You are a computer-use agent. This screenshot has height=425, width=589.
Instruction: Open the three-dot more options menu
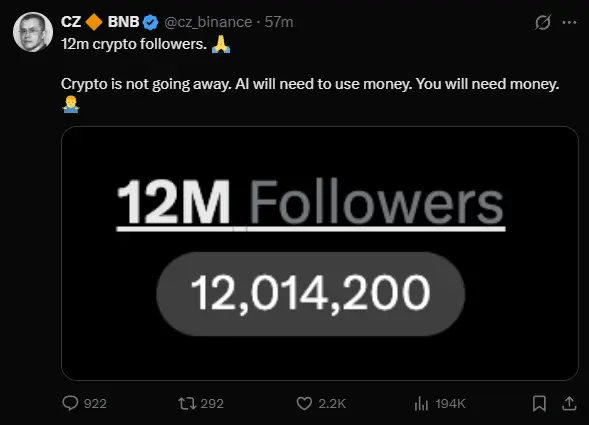(569, 23)
